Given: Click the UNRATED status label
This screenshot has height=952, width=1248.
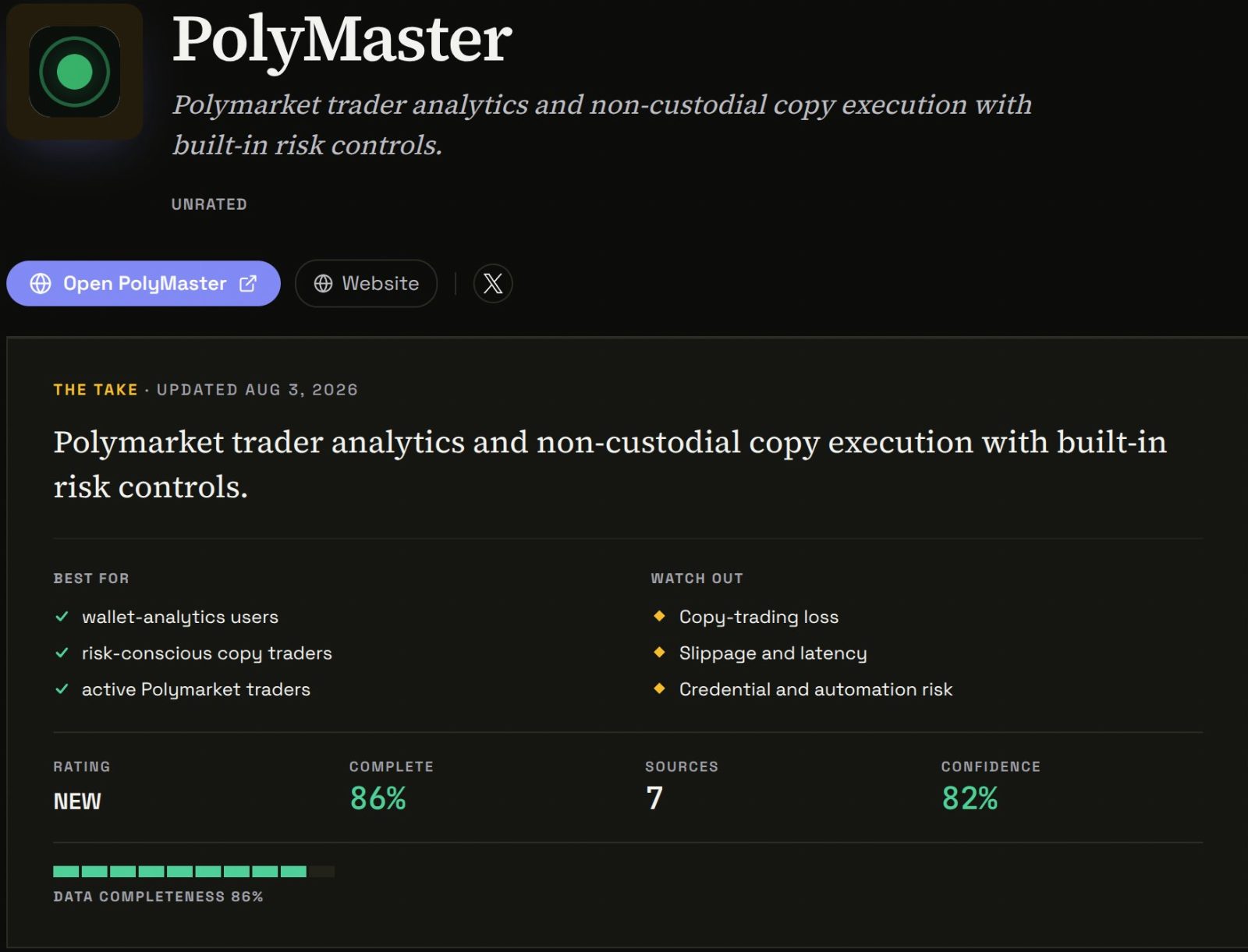Looking at the screenshot, I should click(x=209, y=204).
